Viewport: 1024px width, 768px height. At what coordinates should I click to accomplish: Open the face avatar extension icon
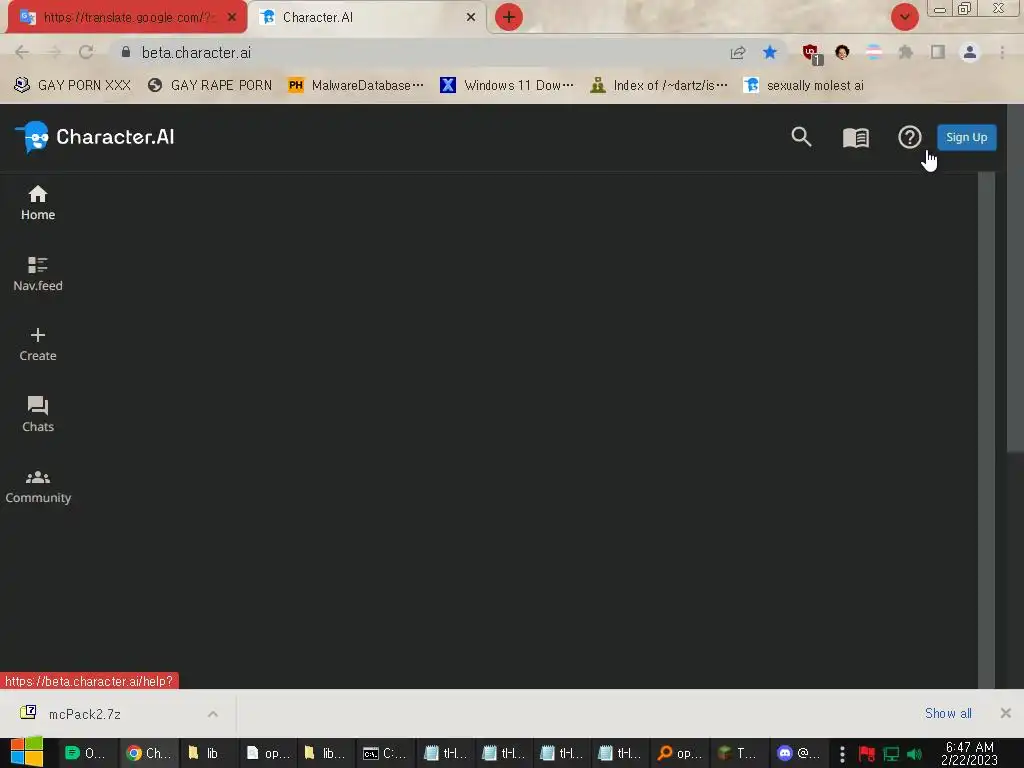842,52
